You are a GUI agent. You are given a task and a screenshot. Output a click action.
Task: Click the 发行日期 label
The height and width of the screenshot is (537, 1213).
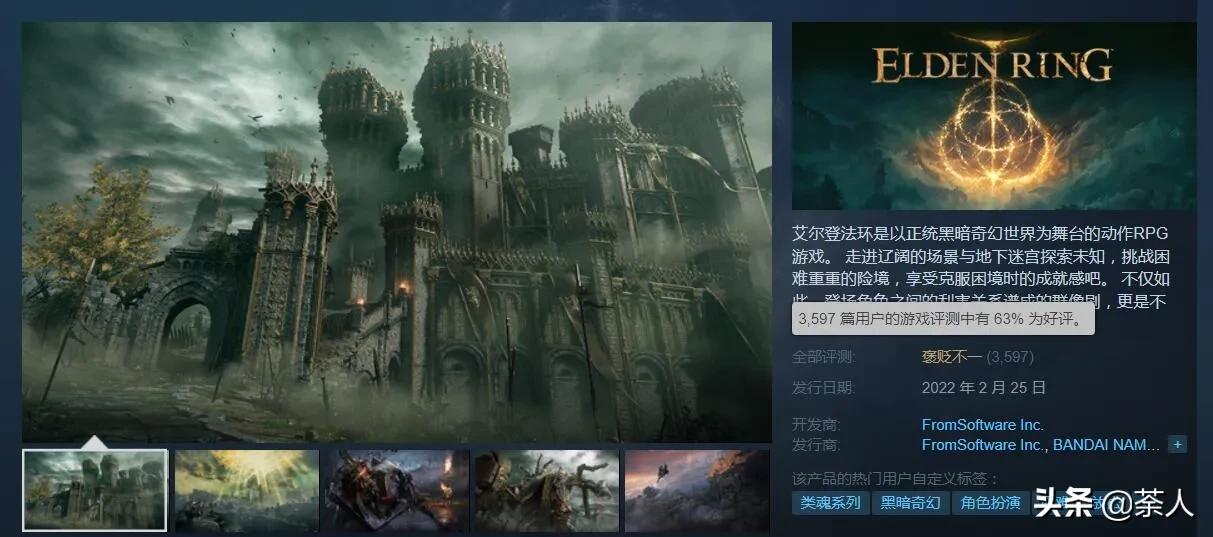(824, 387)
